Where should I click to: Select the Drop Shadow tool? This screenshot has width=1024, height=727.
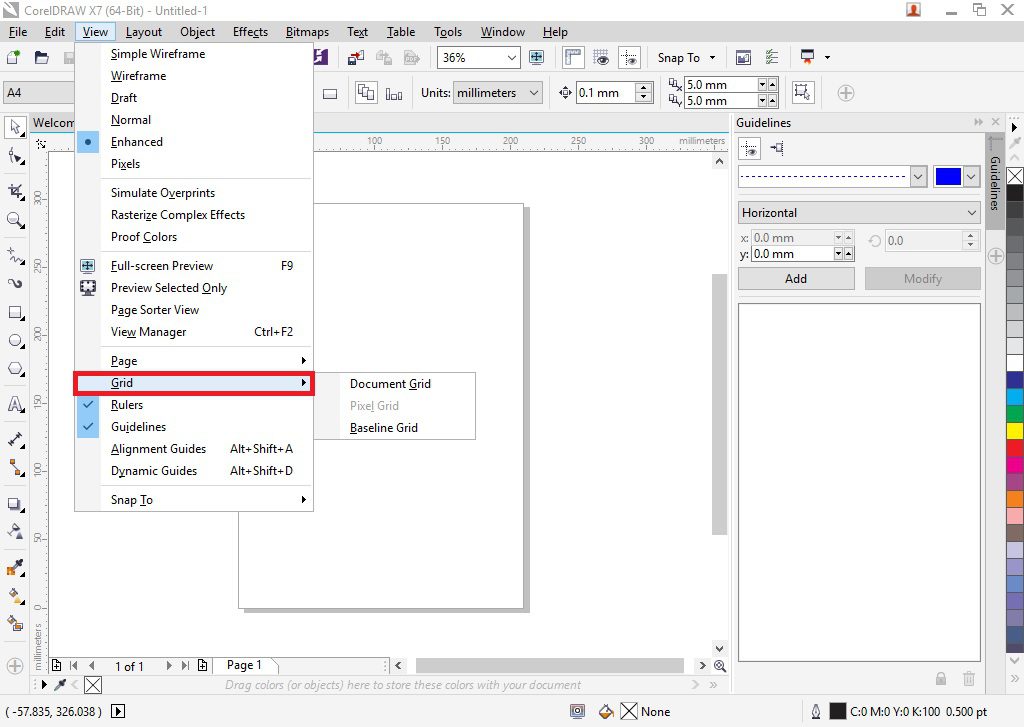pos(15,504)
